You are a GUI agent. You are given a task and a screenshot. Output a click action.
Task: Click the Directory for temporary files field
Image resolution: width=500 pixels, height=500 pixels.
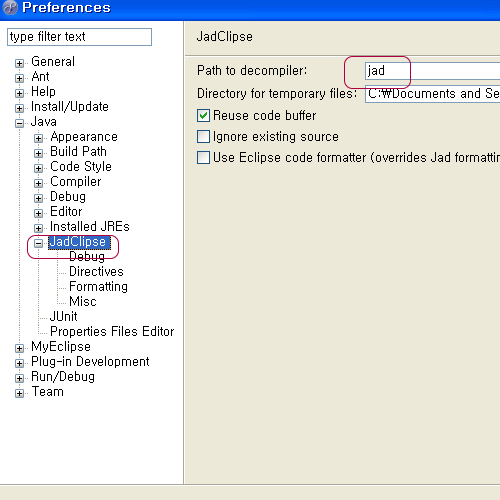click(x=432, y=94)
